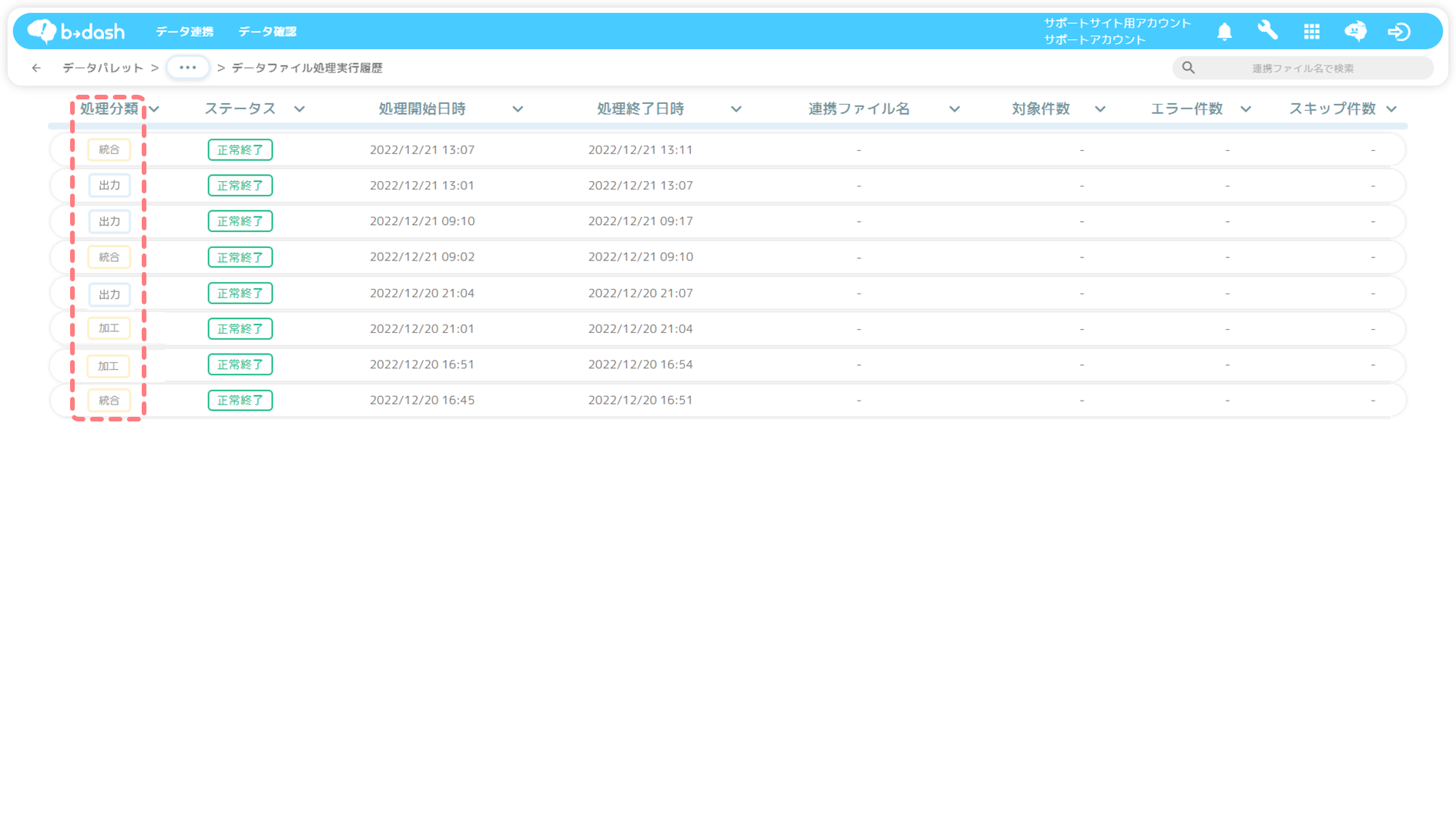This screenshot has height=819, width=1456.
Task: Open the ステータス column dropdown
Action: (300, 109)
